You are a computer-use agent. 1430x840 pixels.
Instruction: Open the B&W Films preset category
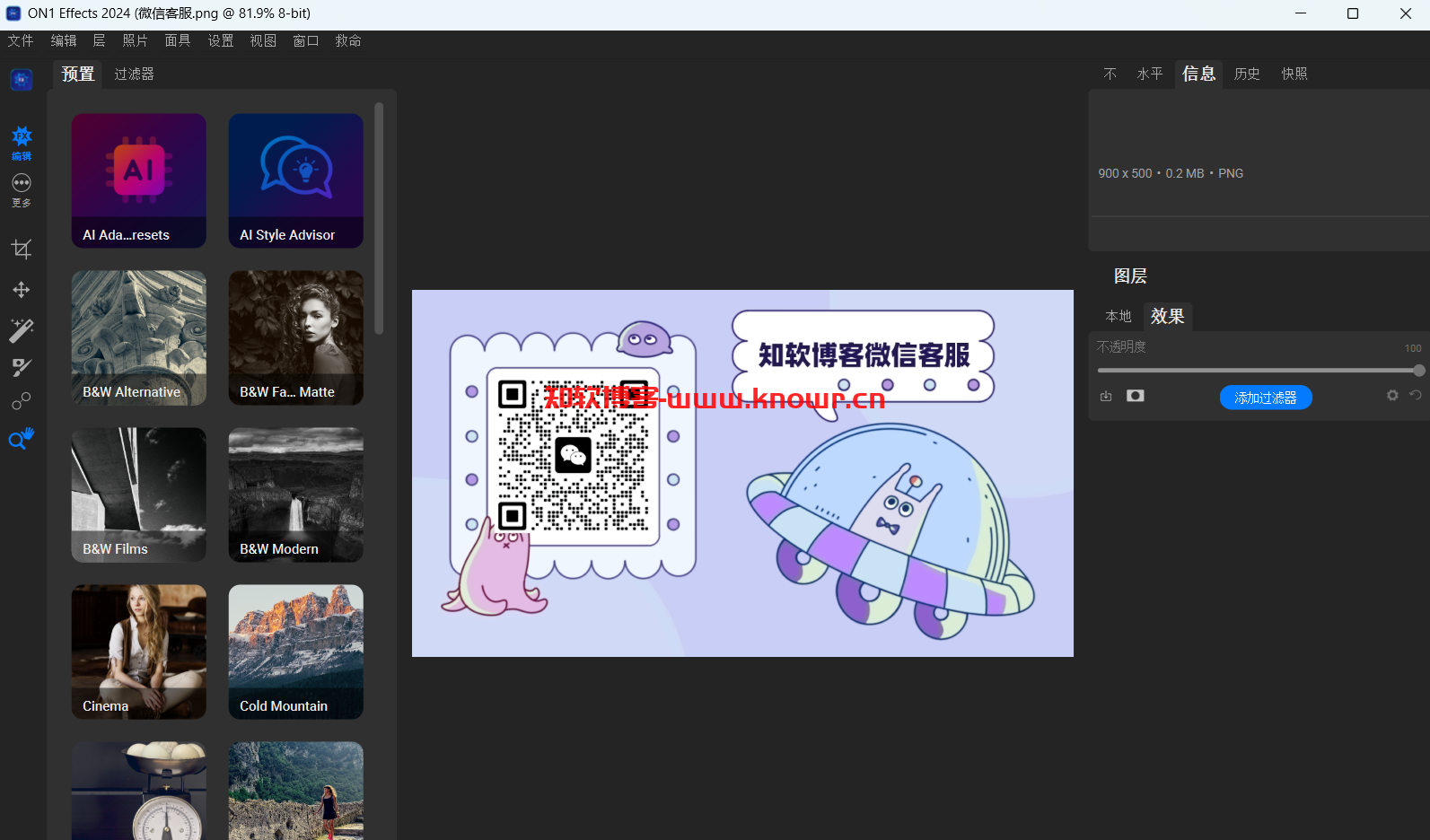click(139, 494)
